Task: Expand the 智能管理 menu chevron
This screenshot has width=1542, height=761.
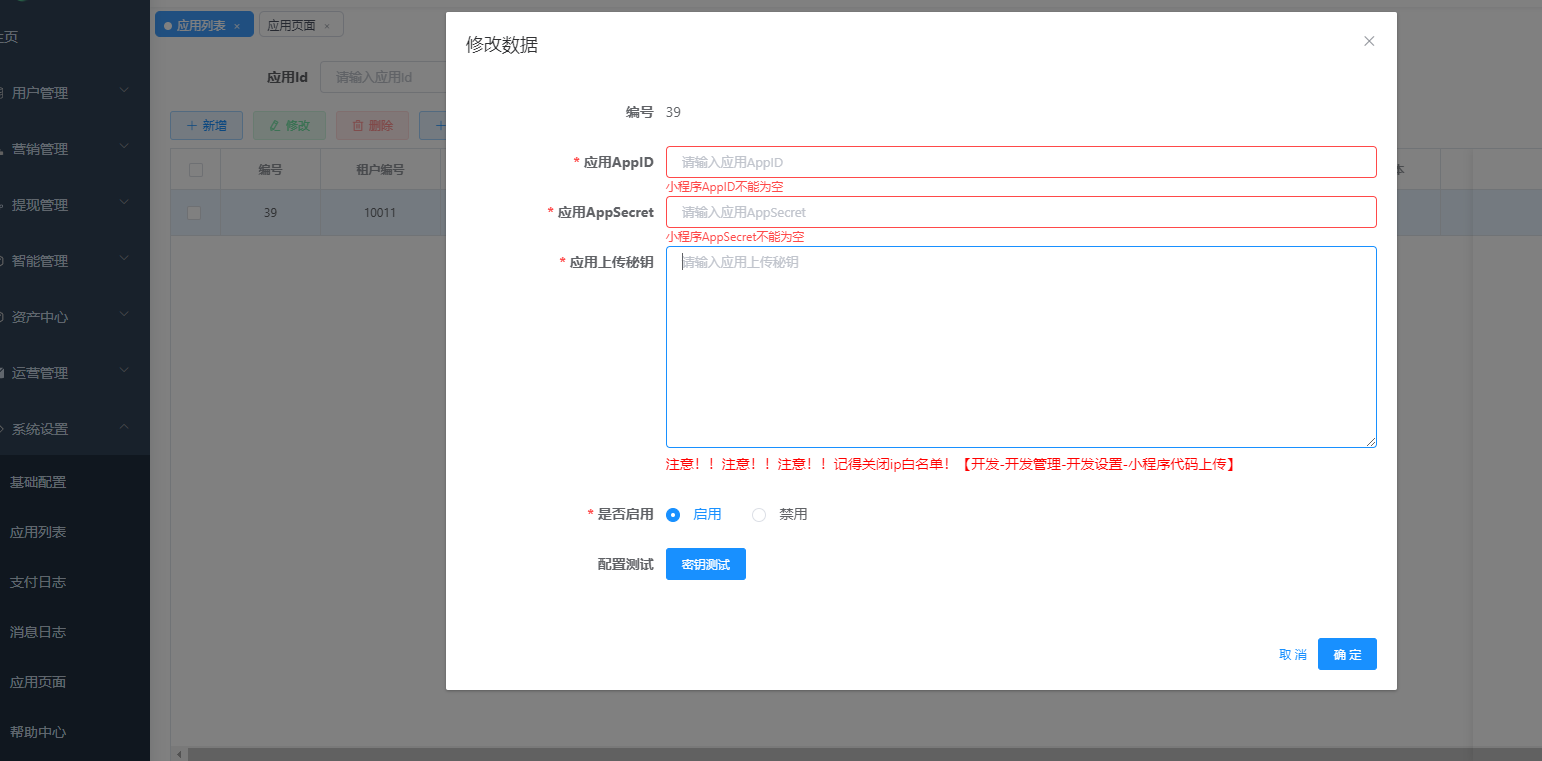Action: click(x=124, y=259)
